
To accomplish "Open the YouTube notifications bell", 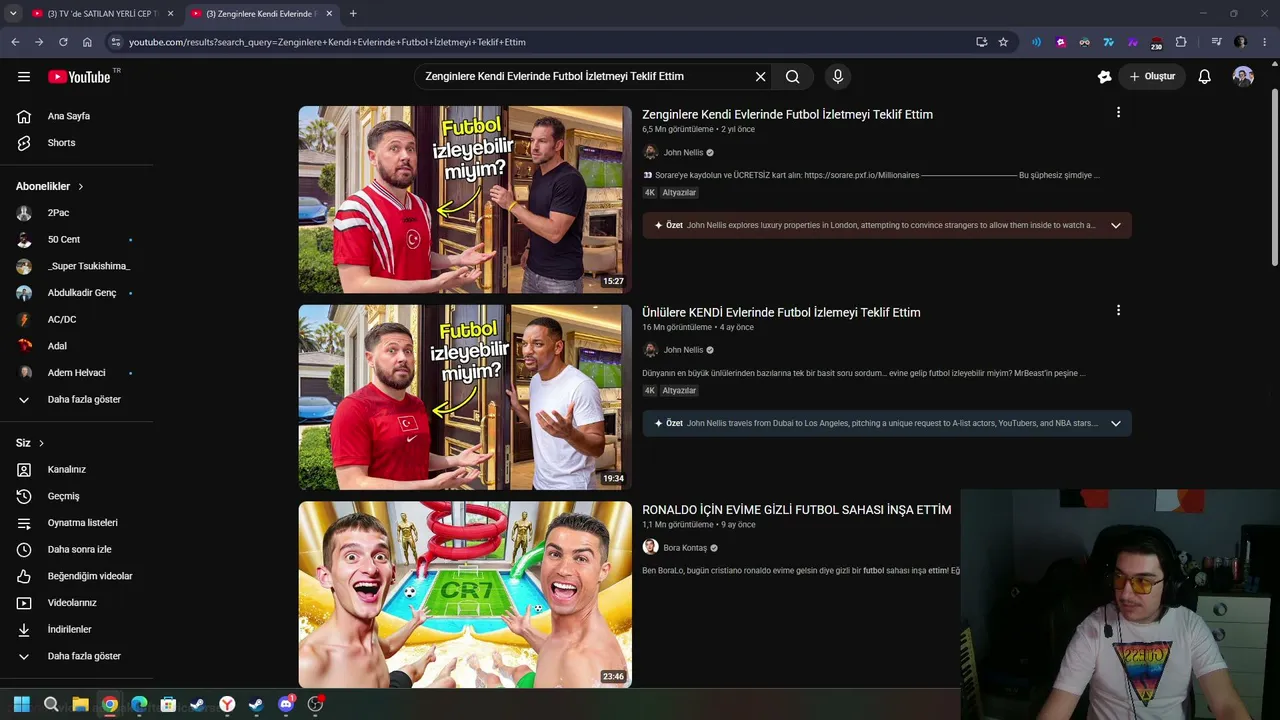I will 1205,77.
